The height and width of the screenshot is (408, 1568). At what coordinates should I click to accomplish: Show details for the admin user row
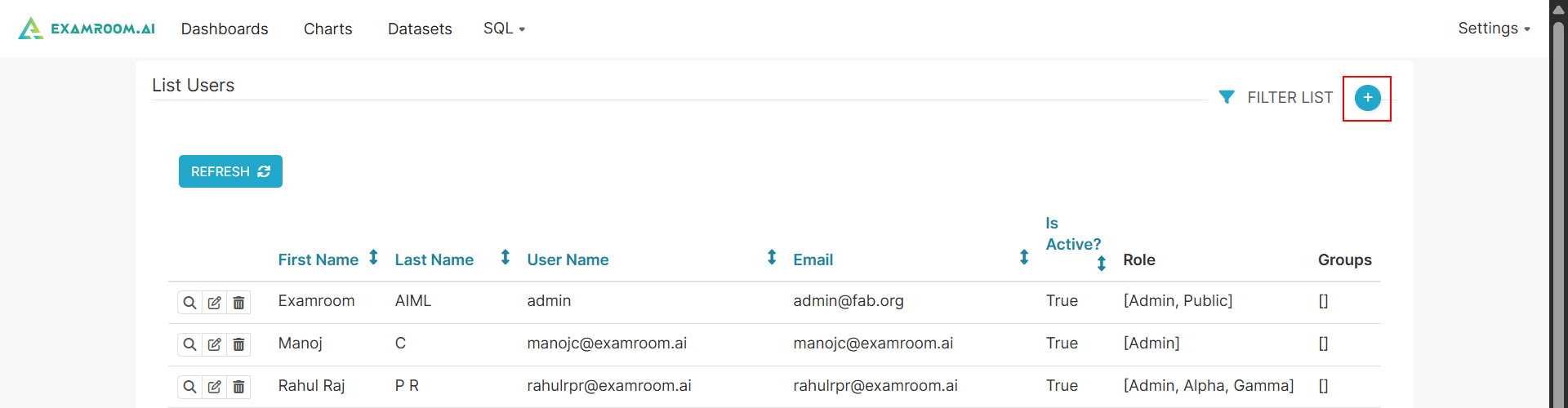coord(189,303)
